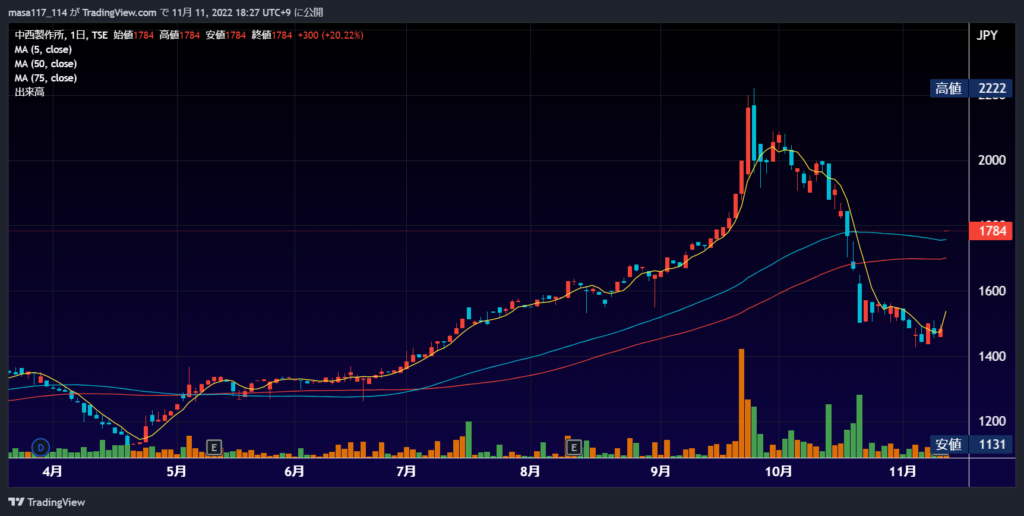Click the 高値 2222 price label
Viewport: 1024px width, 516px height.
[972, 89]
